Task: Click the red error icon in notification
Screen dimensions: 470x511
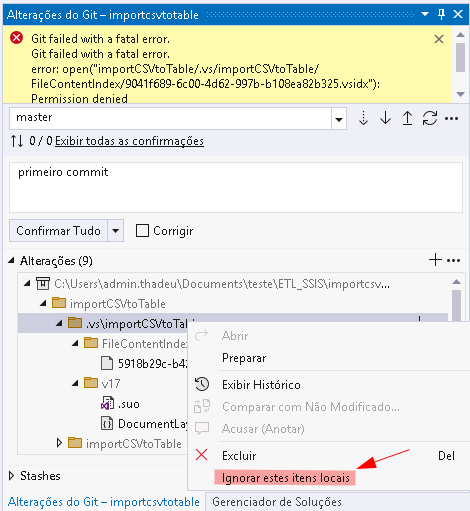Action: click(16, 38)
